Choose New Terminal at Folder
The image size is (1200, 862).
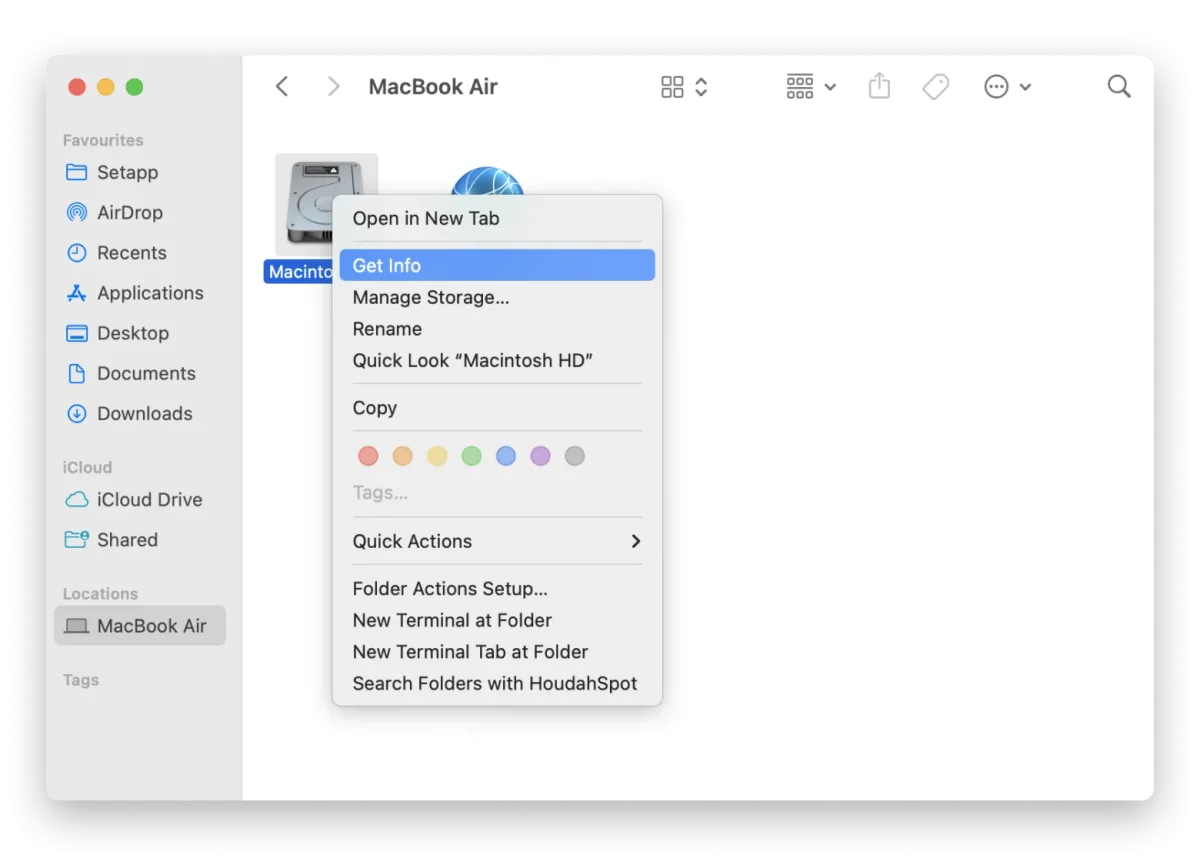click(497, 620)
